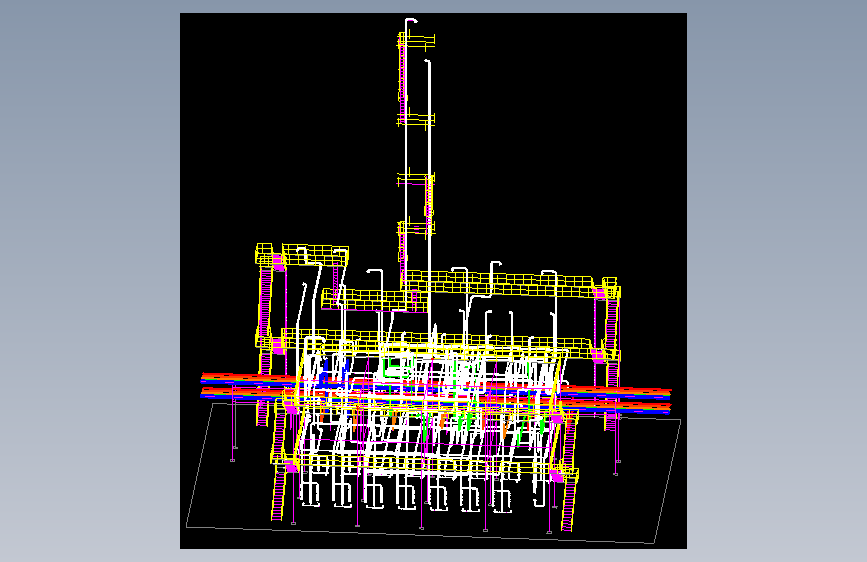Select the gray ground plane outline
Image resolution: width=867 pixels, height=562 pixels.
434,473
